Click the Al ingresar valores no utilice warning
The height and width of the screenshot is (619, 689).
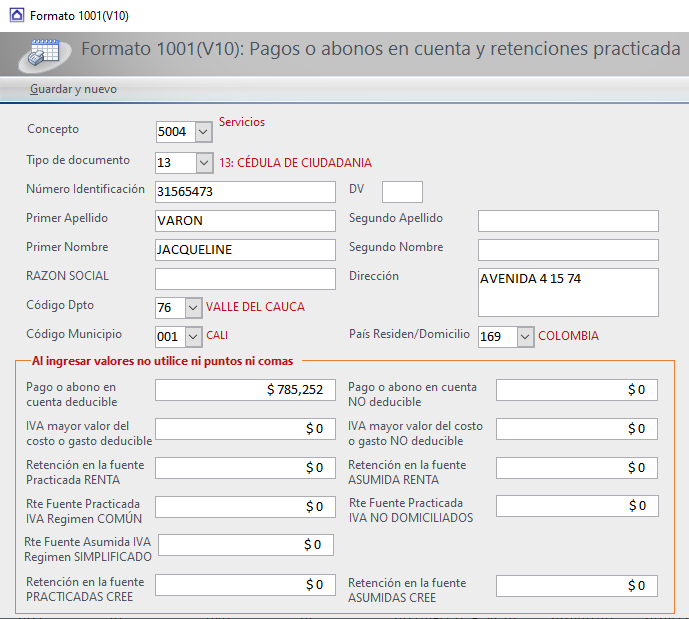(163, 361)
